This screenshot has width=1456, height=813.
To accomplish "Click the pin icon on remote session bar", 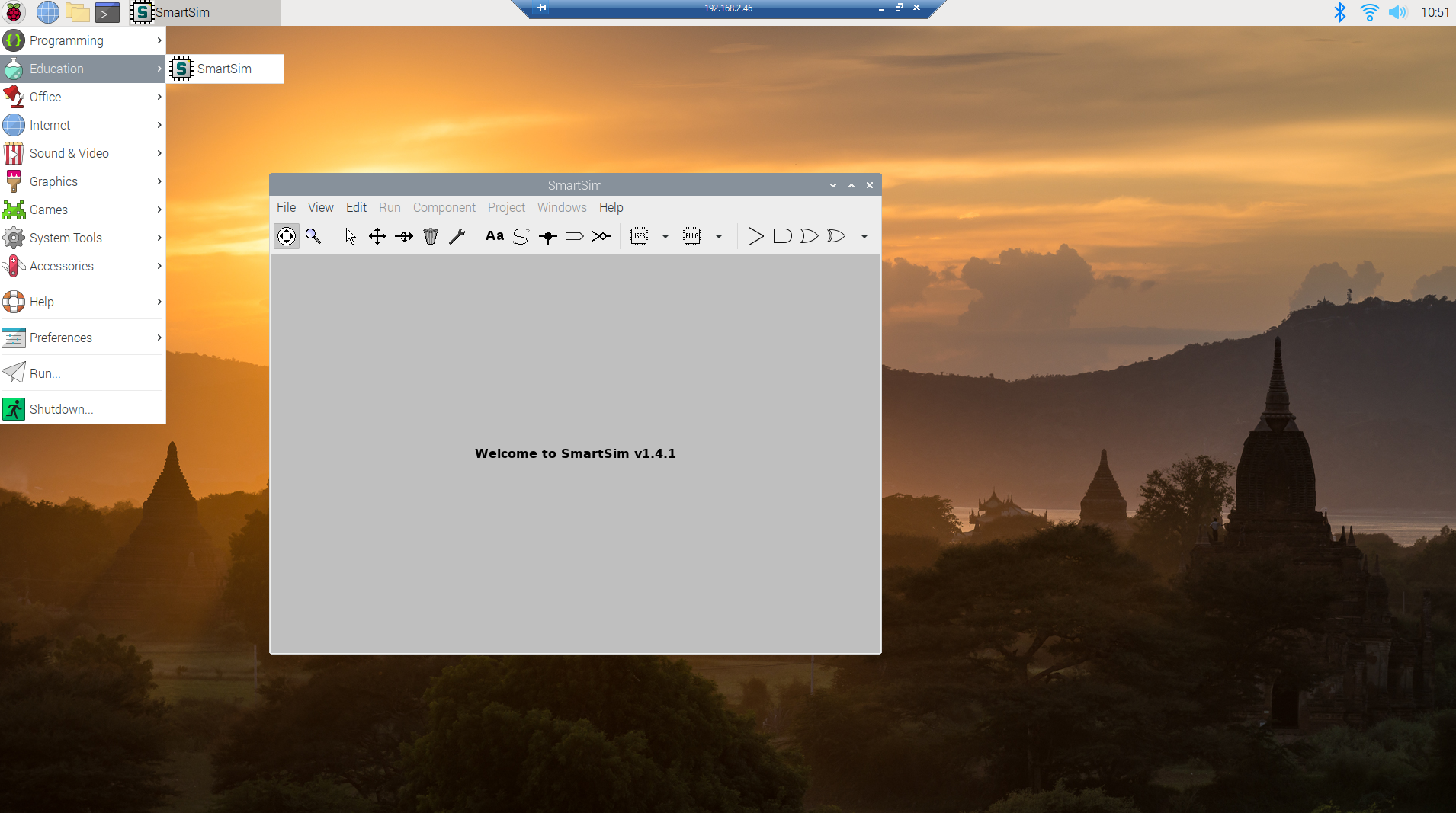I will click(541, 8).
